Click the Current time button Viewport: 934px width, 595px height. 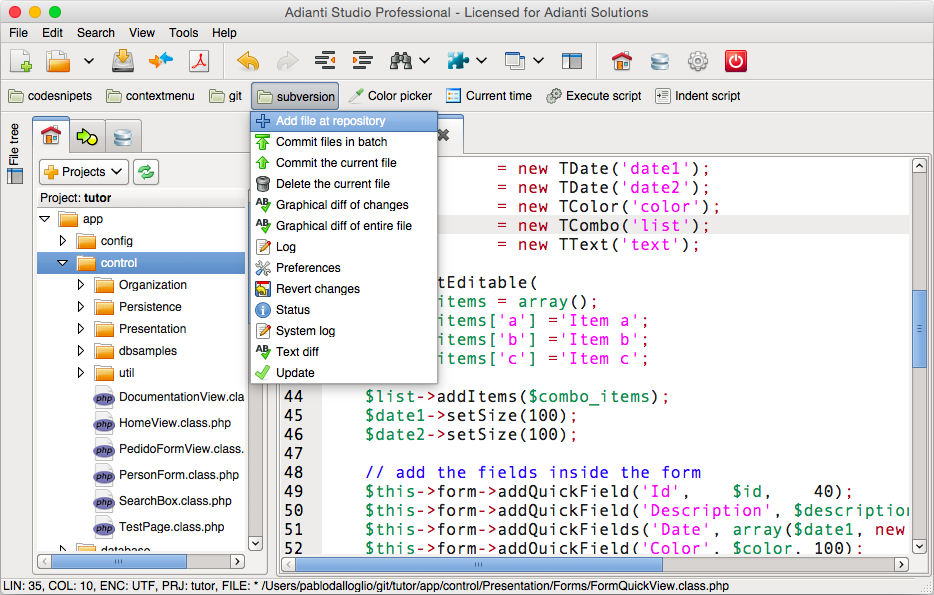489,96
